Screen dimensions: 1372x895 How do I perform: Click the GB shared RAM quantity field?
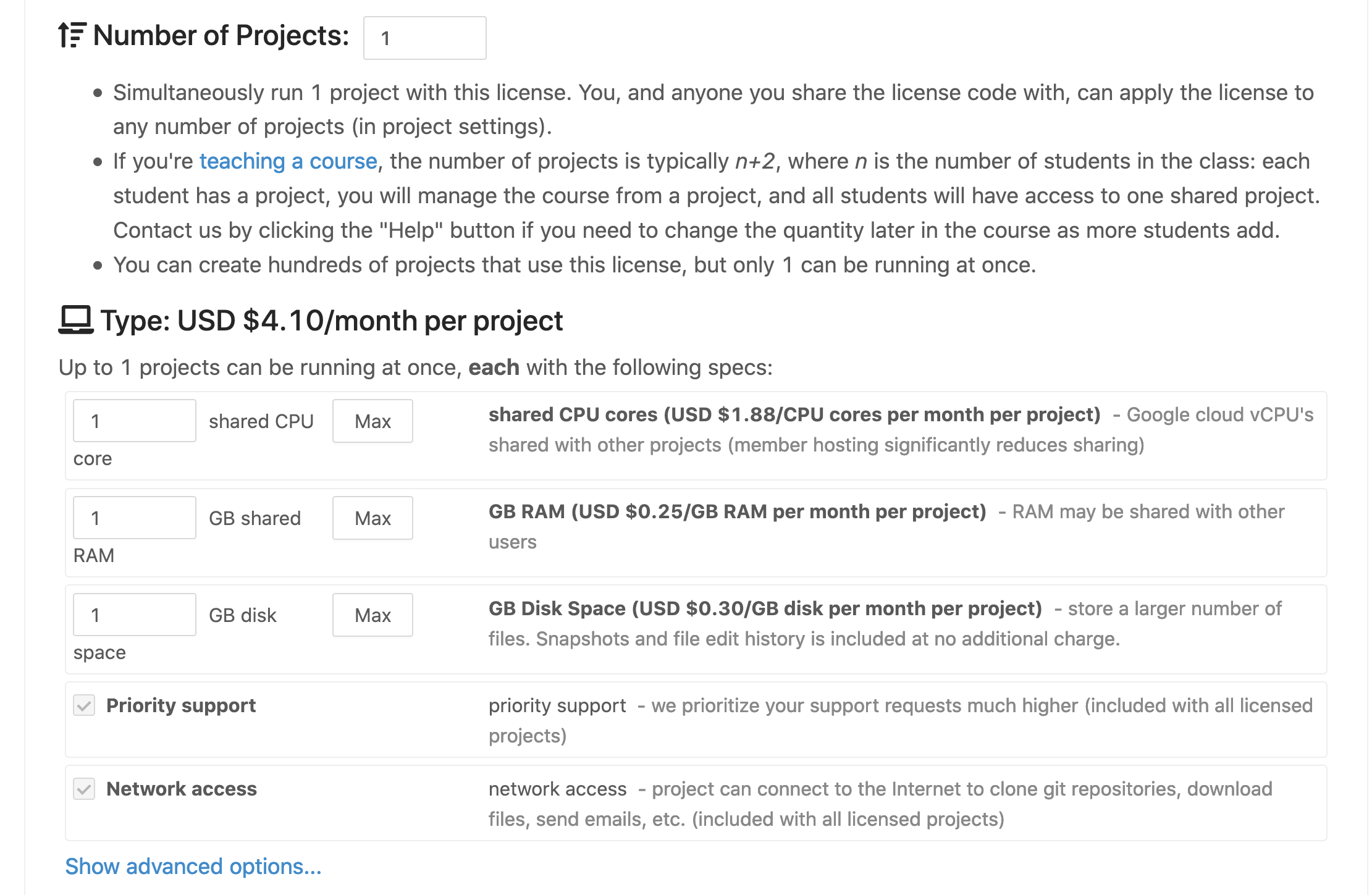134,518
